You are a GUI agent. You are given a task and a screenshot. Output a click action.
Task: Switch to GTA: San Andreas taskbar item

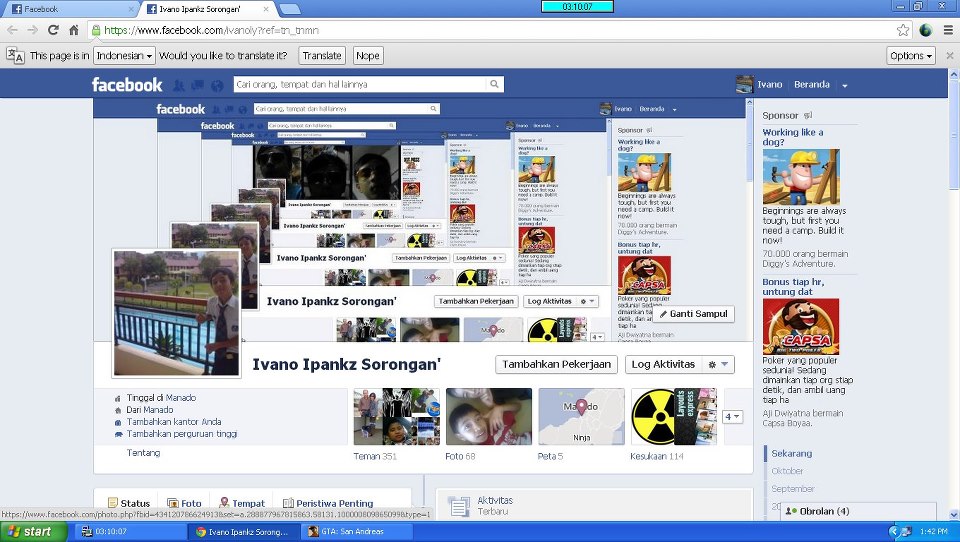[358, 532]
